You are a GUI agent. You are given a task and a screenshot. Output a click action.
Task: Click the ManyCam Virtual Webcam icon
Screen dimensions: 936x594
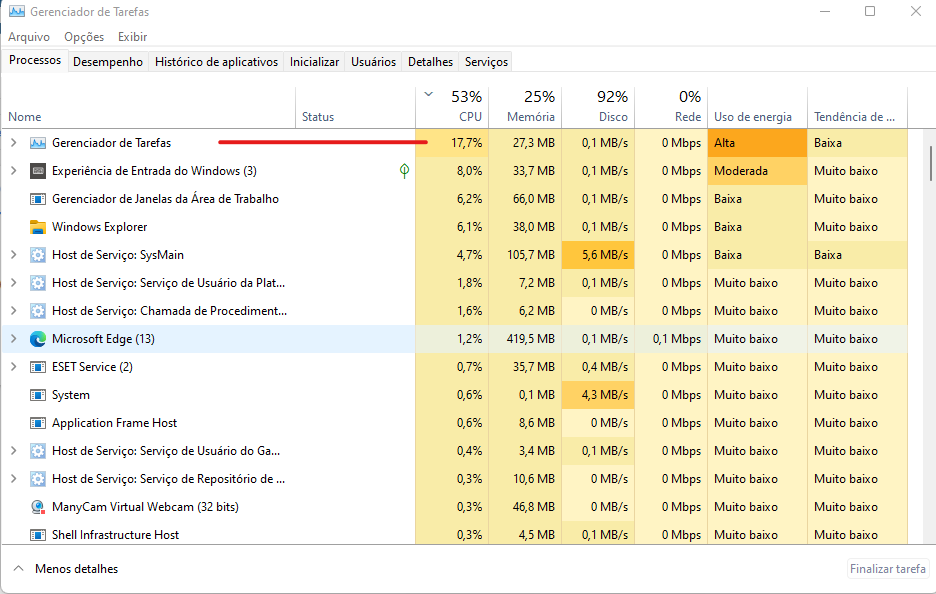38,507
